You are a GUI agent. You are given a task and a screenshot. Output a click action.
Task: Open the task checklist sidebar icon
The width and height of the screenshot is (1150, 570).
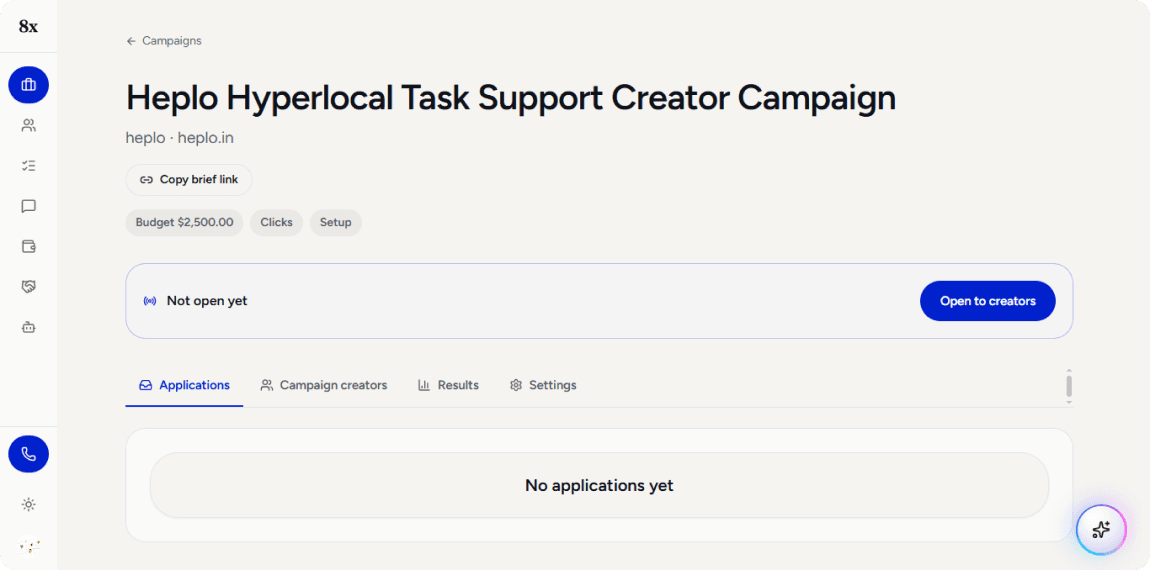(x=29, y=166)
